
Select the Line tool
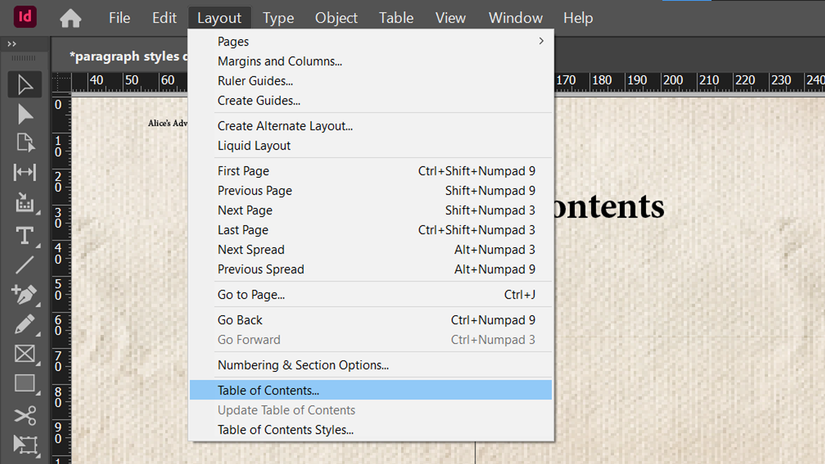(25, 265)
